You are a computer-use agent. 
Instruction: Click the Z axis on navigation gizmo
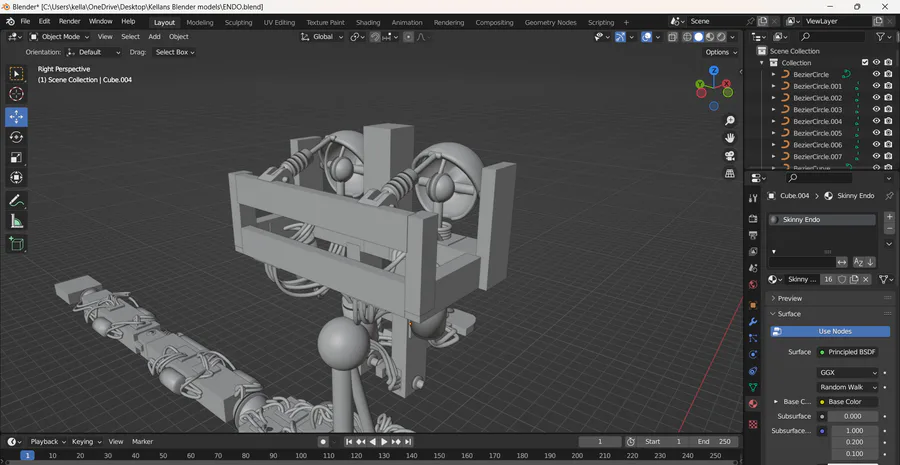(713, 71)
